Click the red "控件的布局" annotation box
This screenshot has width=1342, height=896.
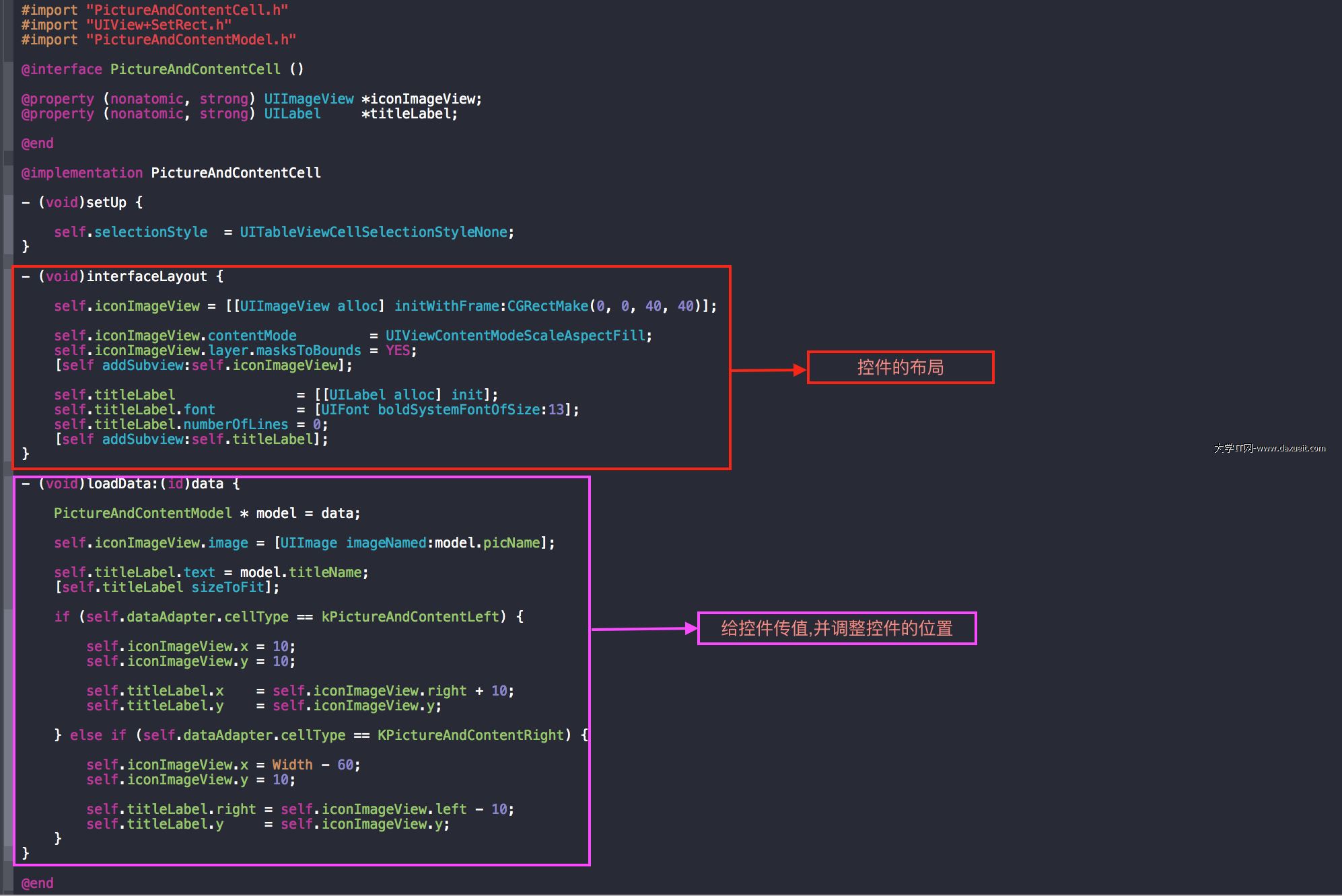pyautogui.click(x=900, y=367)
